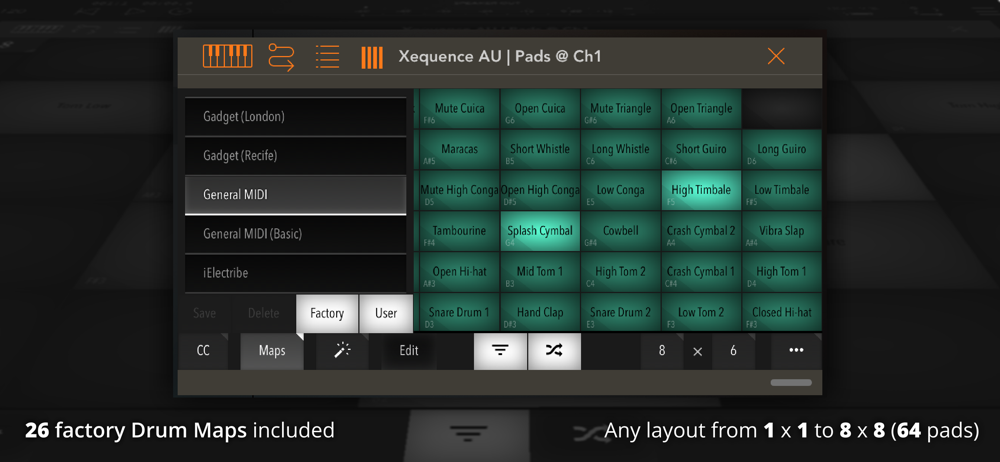1000x462 pixels.
Task: Open the list view icon
Action: click(x=327, y=57)
